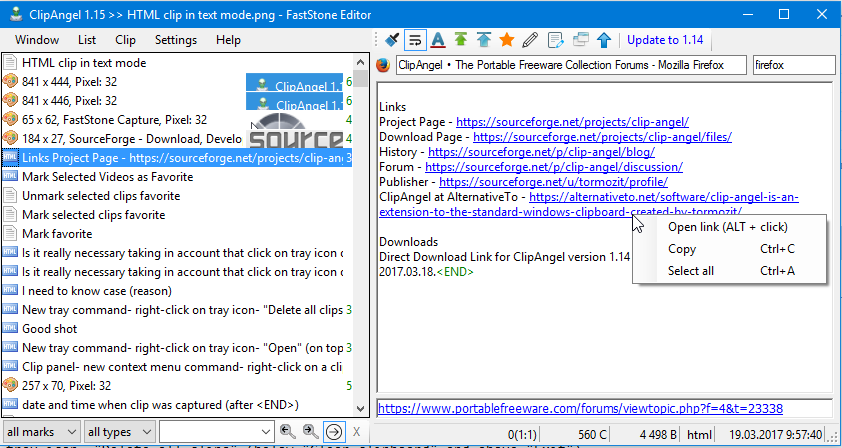The width and height of the screenshot is (842, 448).
Task: Open the Settings menu
Action: click(x=176, y=40)
